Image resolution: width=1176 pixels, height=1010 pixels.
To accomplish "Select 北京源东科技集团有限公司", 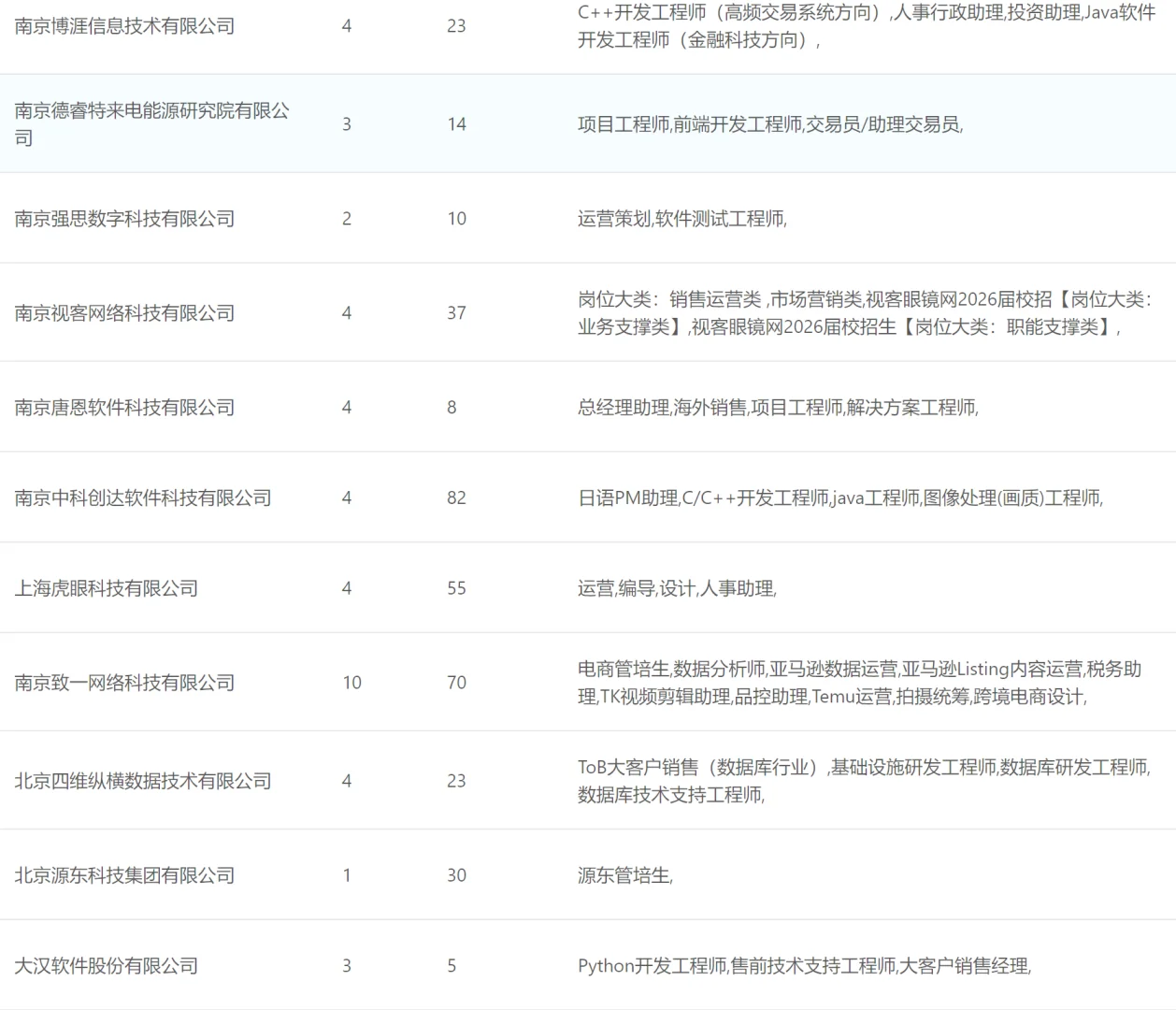I will [124, 875].
